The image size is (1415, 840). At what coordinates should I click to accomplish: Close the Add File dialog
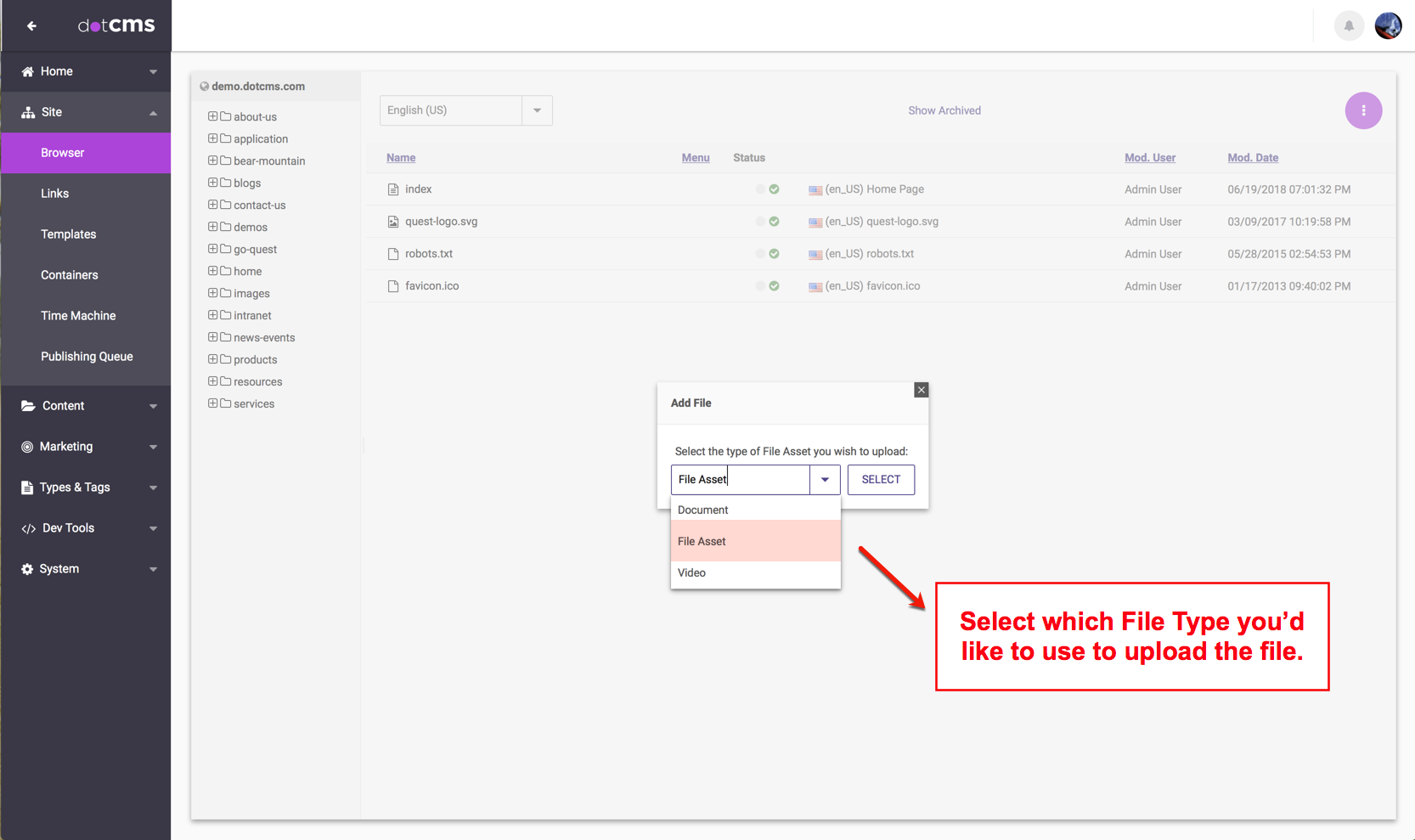click(x=922, y=390)
